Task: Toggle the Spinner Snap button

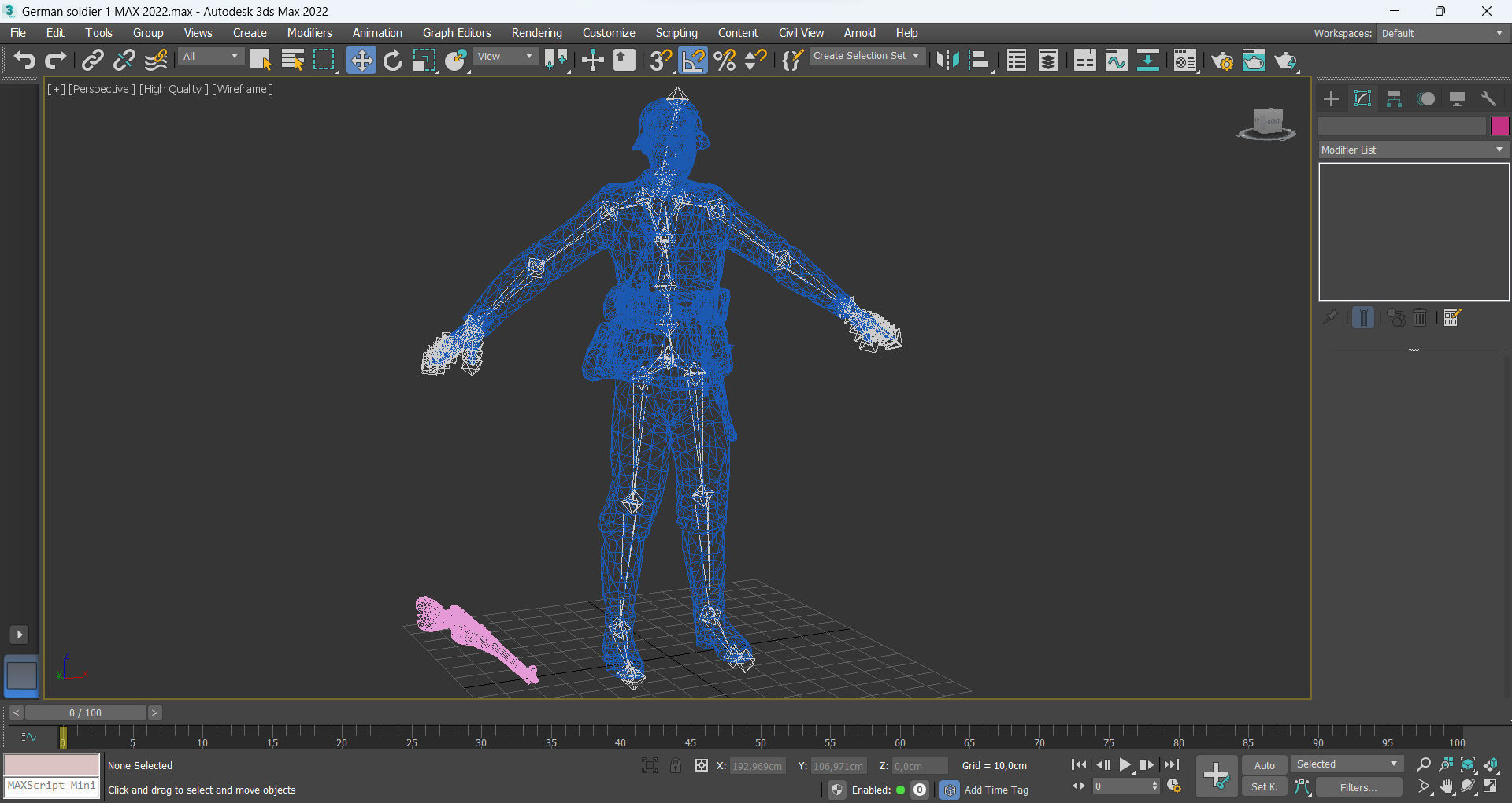Action: (756, 60)
